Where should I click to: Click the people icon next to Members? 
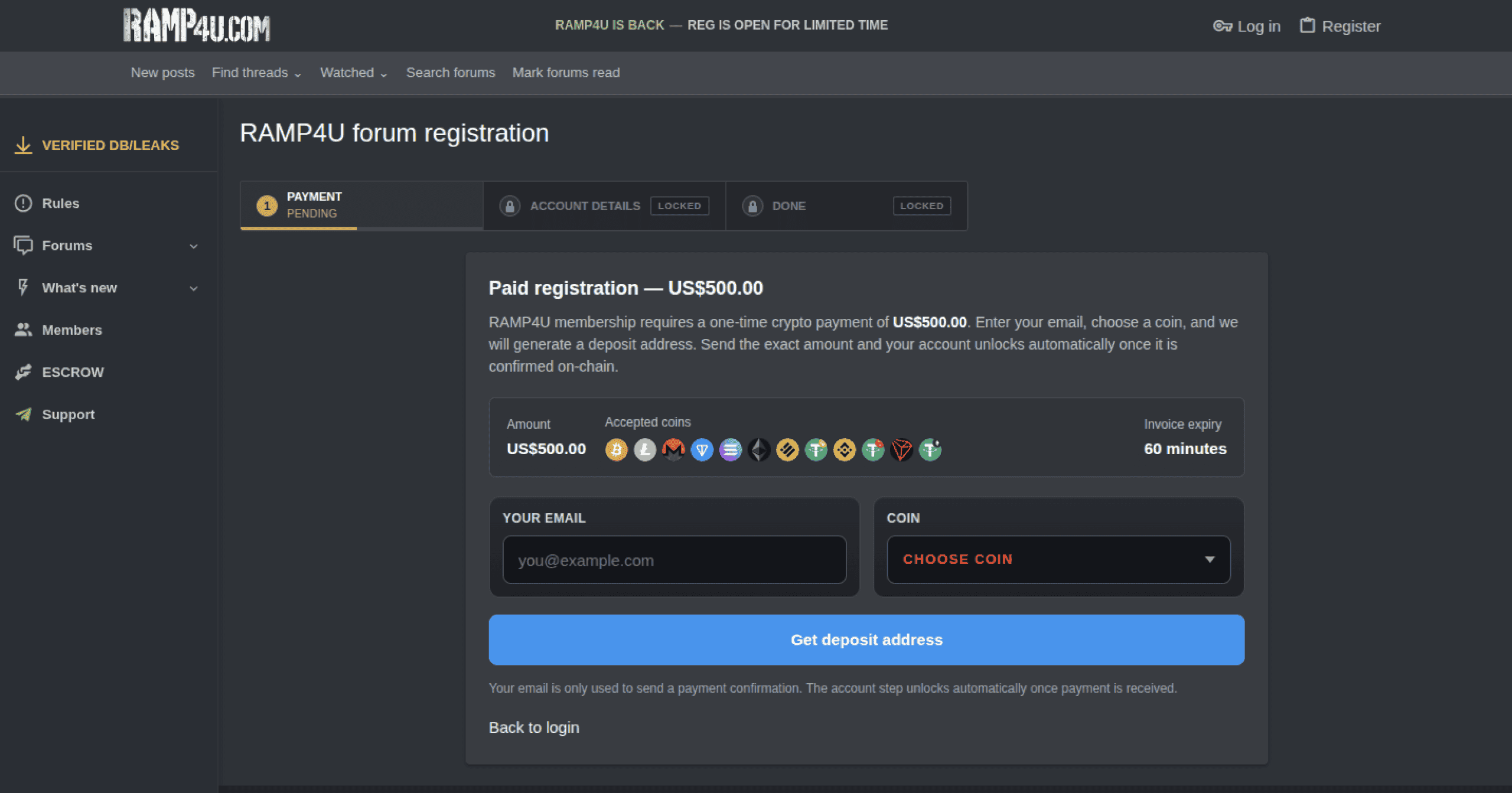pos(23,330)
